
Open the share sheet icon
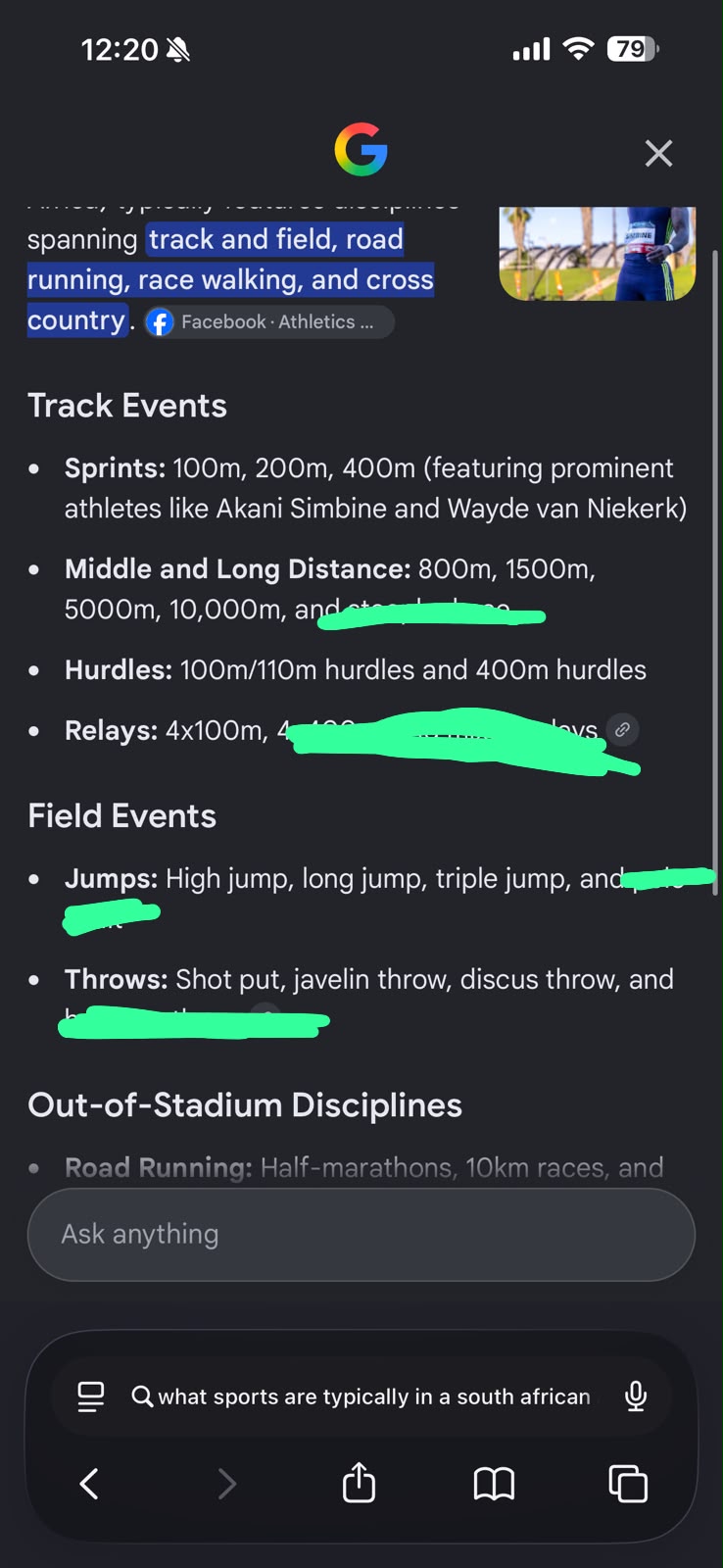pos(360,1482)
